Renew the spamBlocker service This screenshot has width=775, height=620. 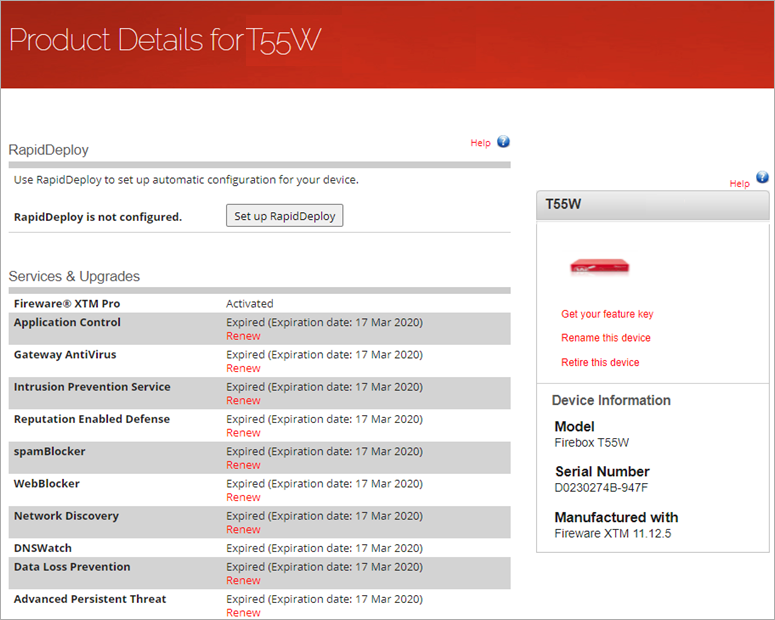243,465
